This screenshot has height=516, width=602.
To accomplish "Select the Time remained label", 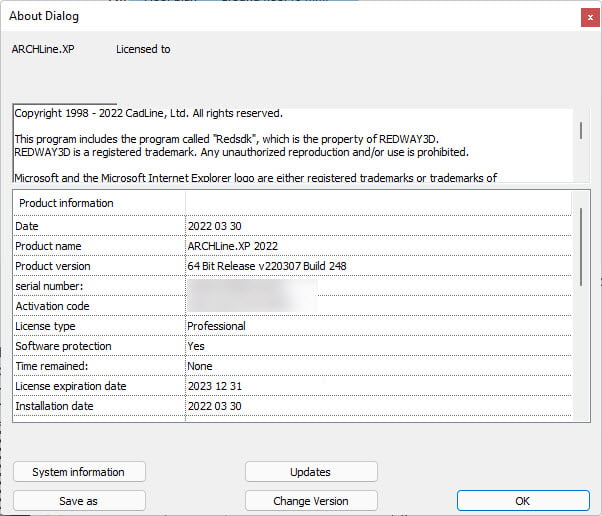I will 52,366.
